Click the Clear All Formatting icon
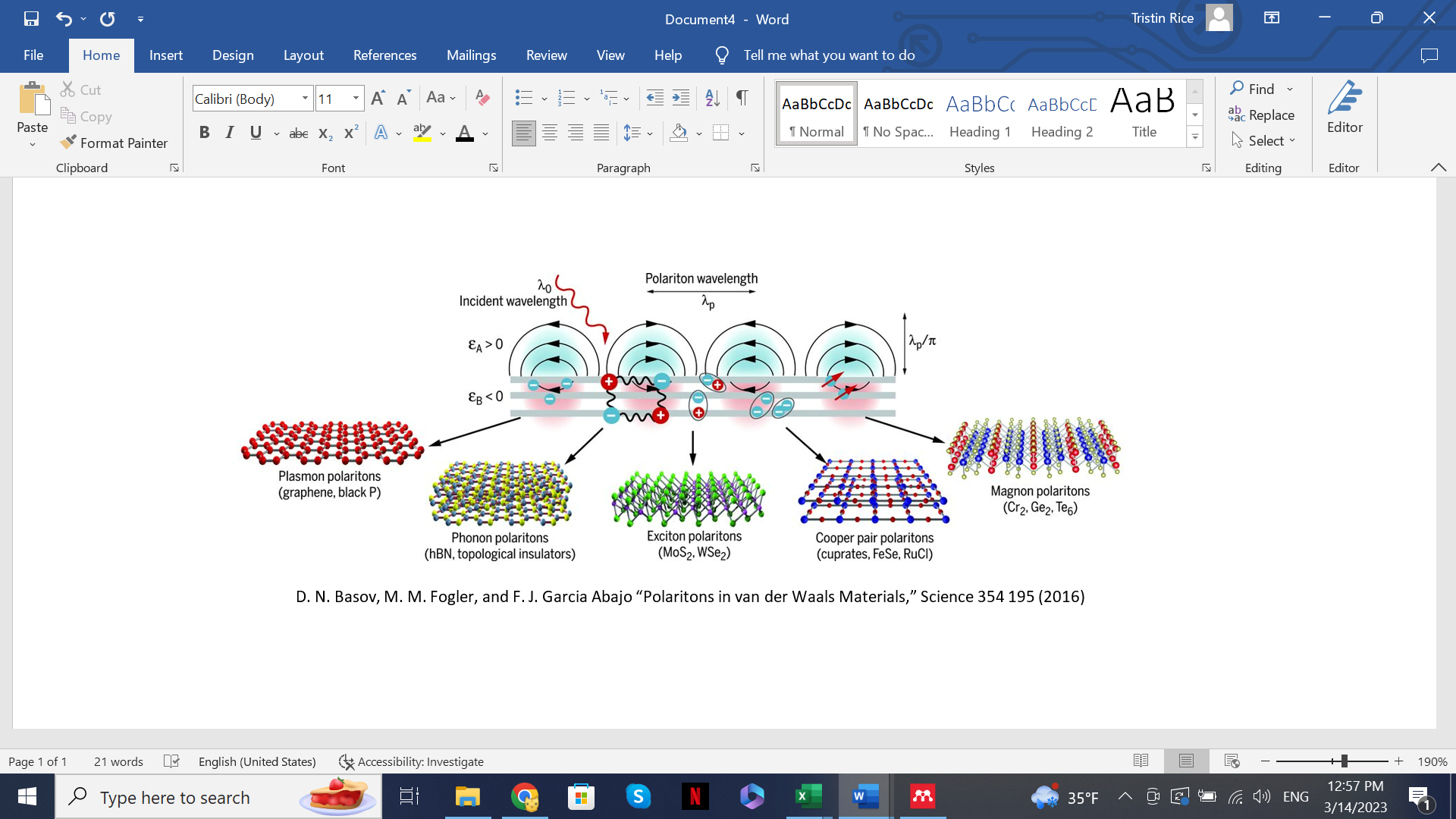 pos(482,98)
